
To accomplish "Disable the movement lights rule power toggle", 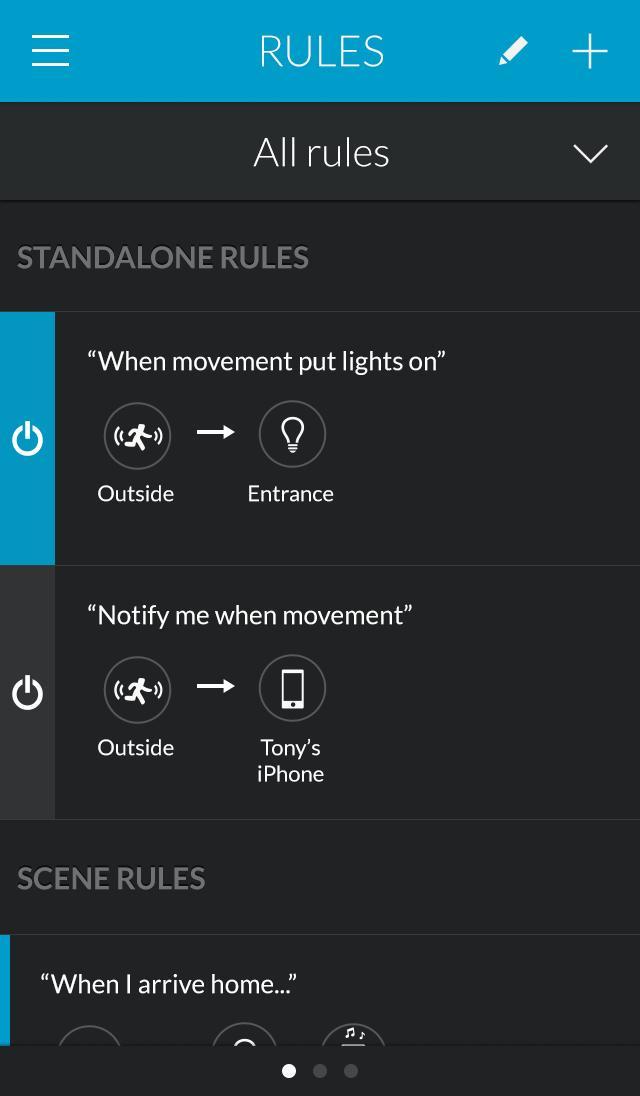I will pyautogui.click(x=27, y=437).
